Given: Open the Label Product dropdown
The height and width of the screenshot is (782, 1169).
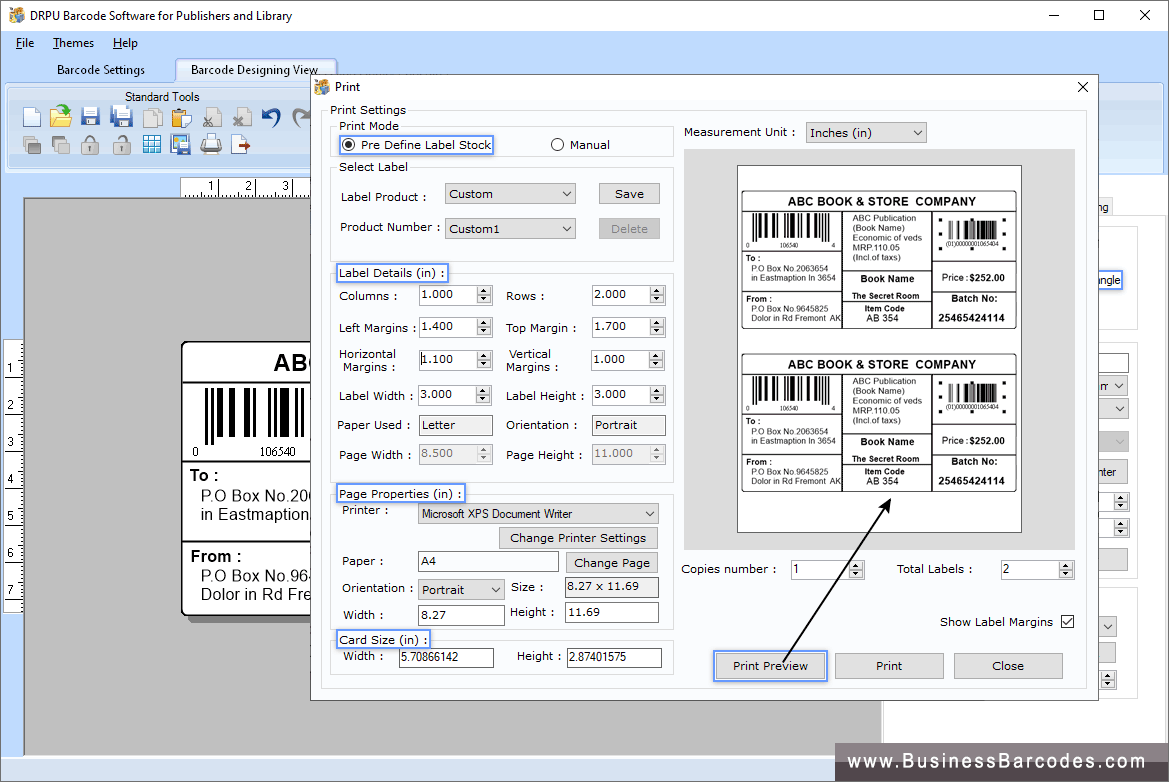Looking at the screenshot, I should [x=567, y=193].
